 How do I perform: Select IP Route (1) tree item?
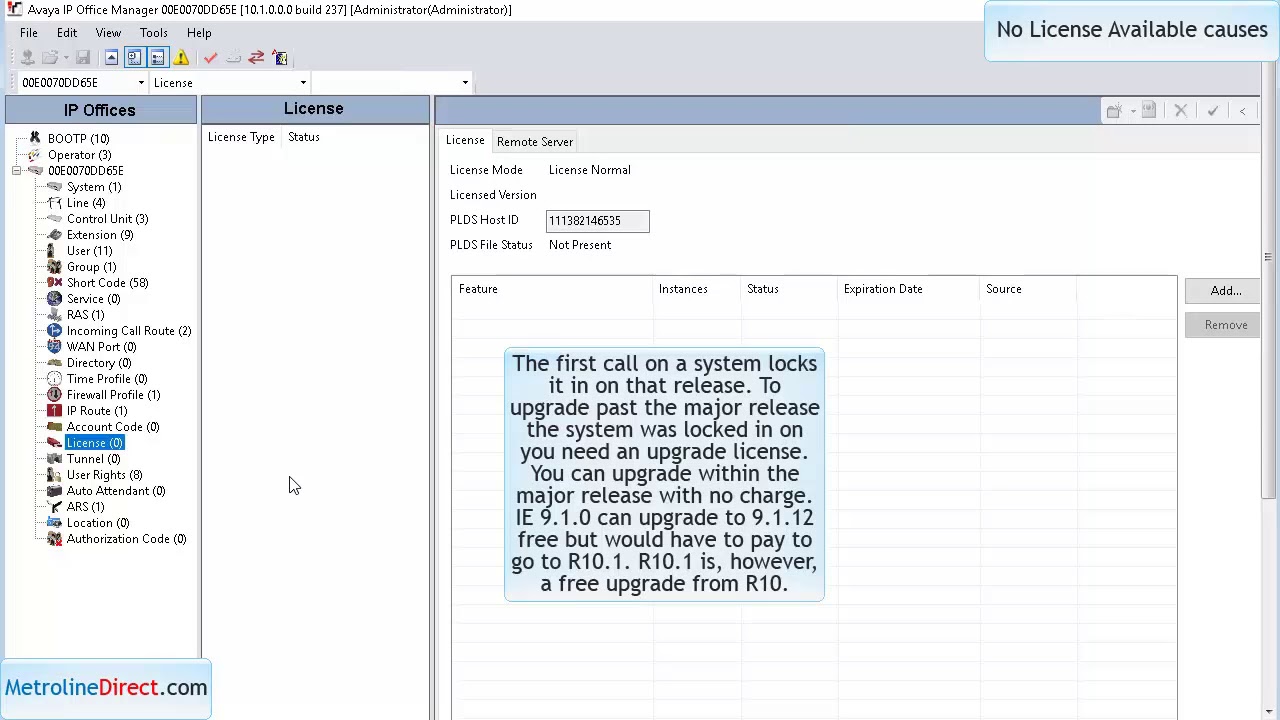pyautogui.click(x=97, y=411)
